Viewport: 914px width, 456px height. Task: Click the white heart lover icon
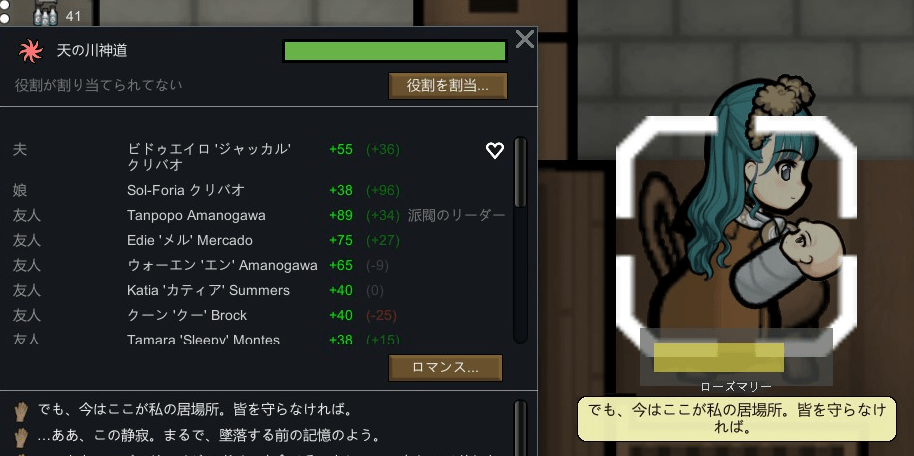coord(494,150)
